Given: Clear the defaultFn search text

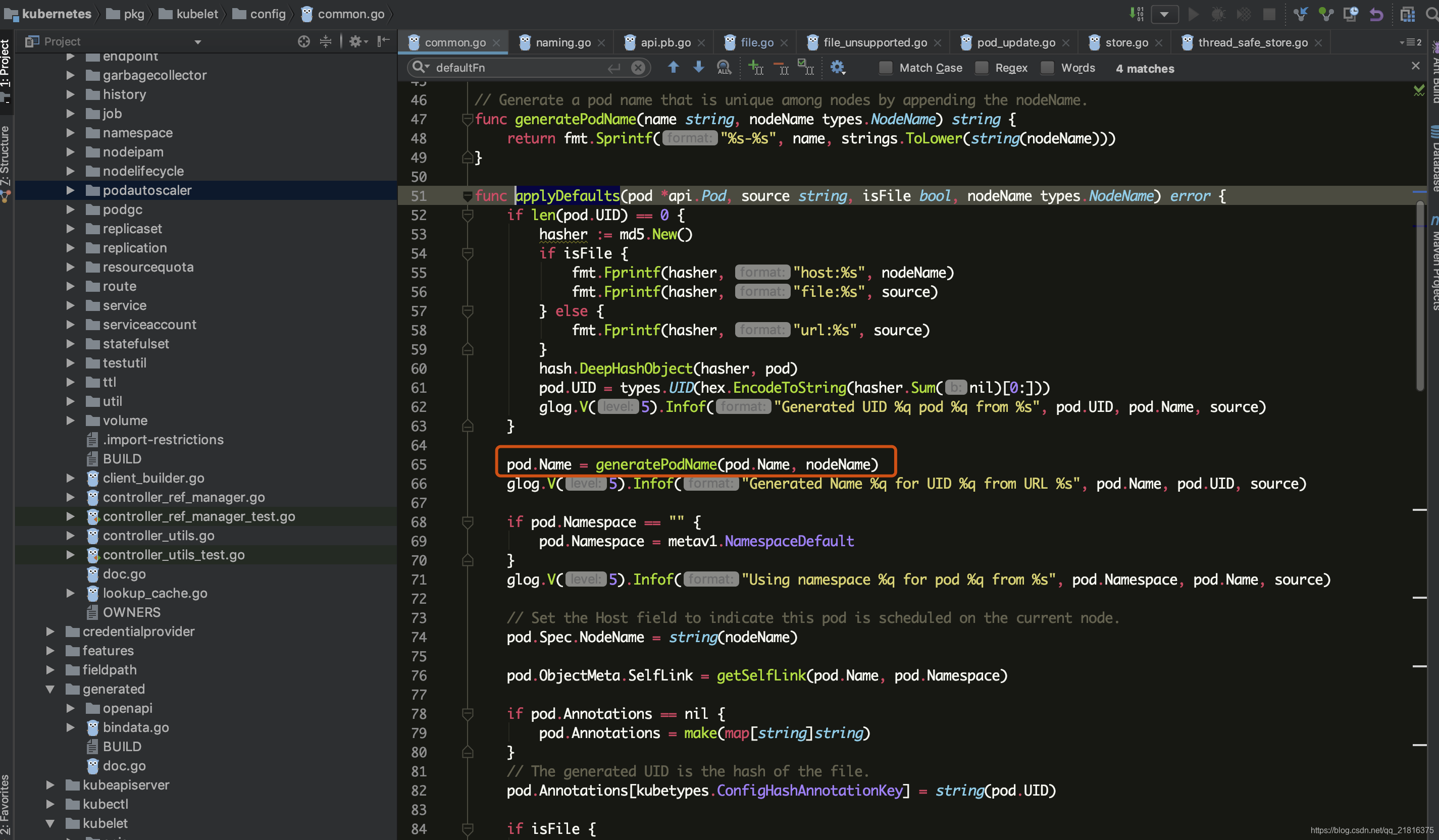Looking at the screenshot, I should 638,68.
